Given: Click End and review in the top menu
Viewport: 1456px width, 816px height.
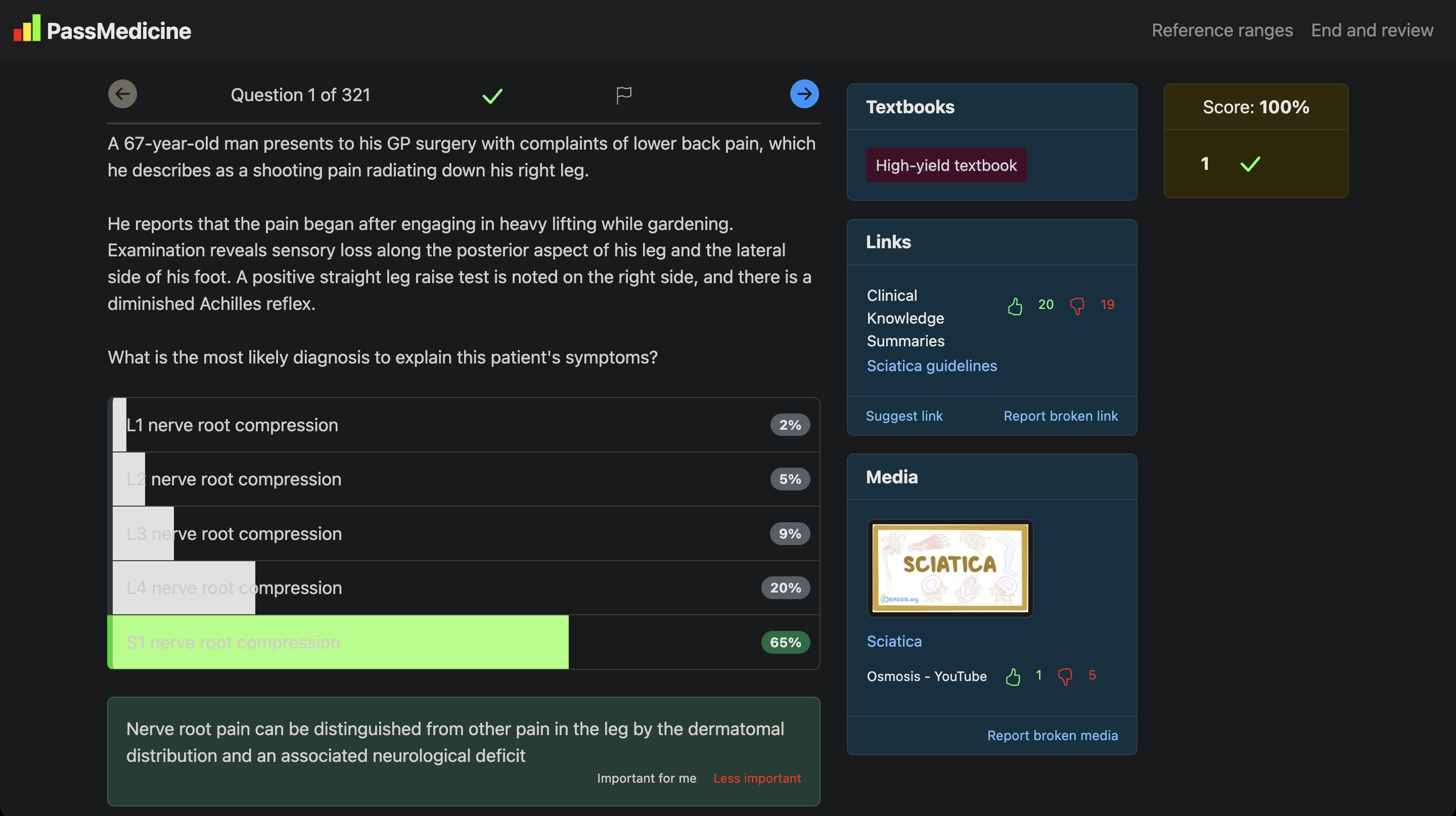Looking at the screenshot, I should click(x=1372, y=30).
